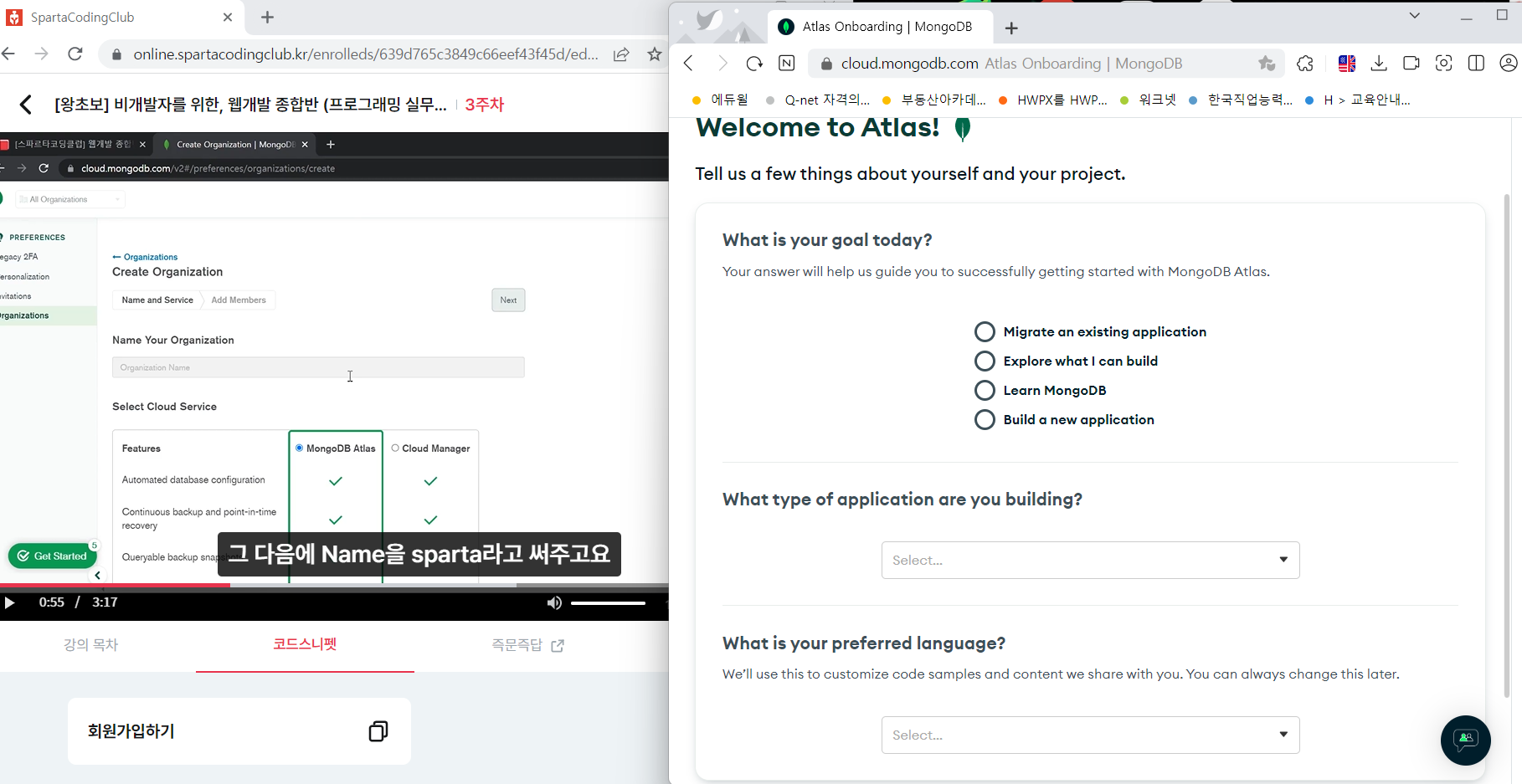Image resolution: width=1522 pixels, height=784 pixels.
Task: Click Get Started button in the video
Action: (x=53, y=556)
